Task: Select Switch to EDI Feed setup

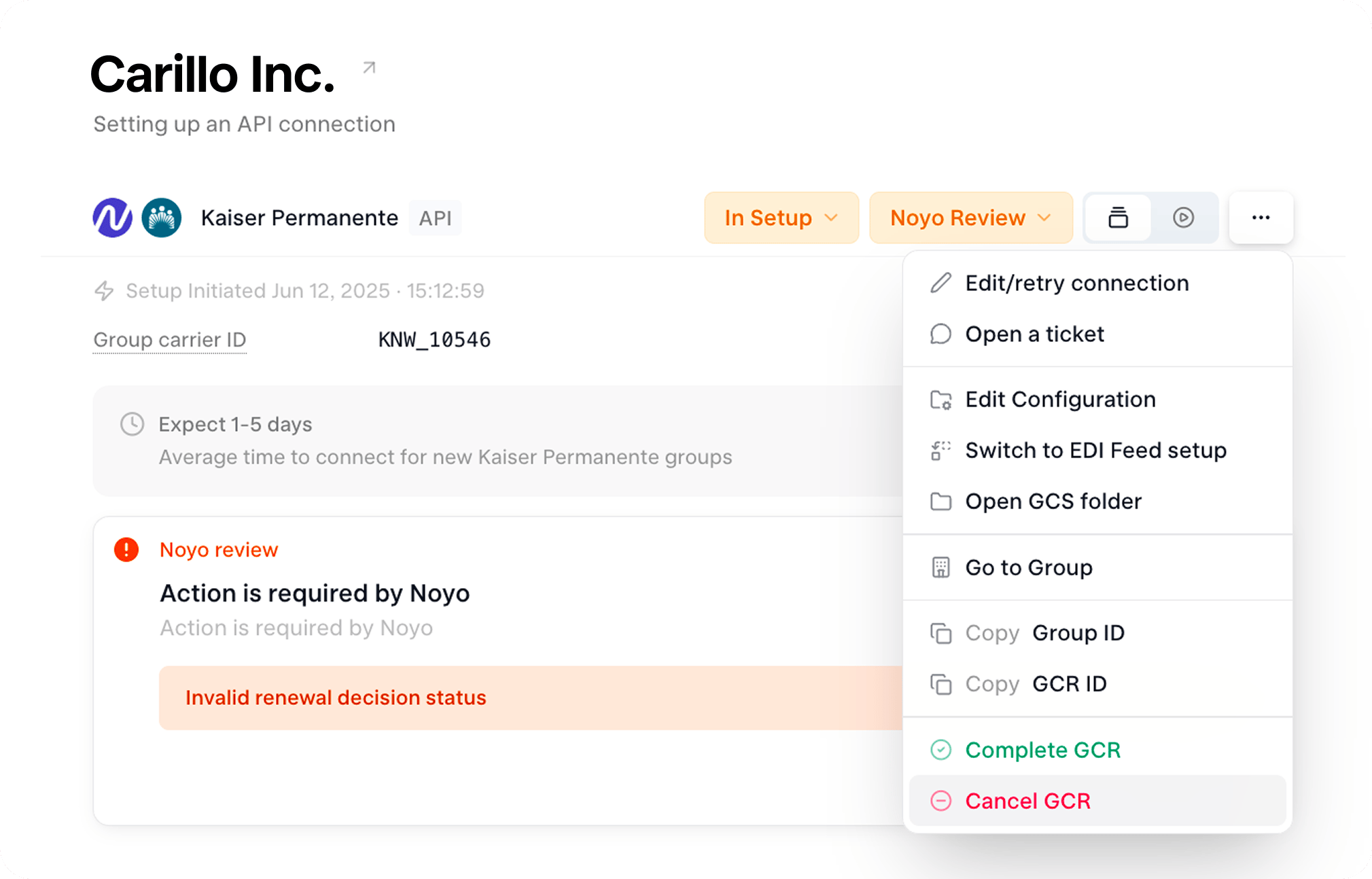Action: click(x=1097, y=450)
